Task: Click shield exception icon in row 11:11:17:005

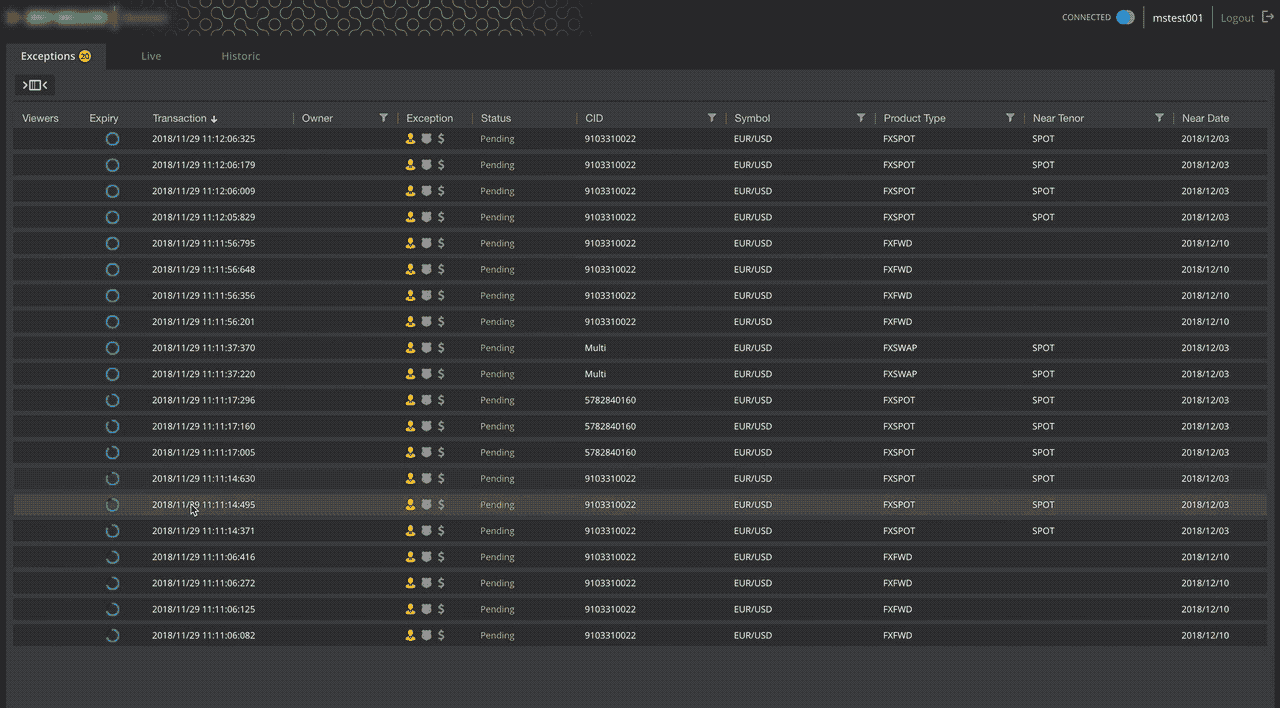Action: point(426,452)
